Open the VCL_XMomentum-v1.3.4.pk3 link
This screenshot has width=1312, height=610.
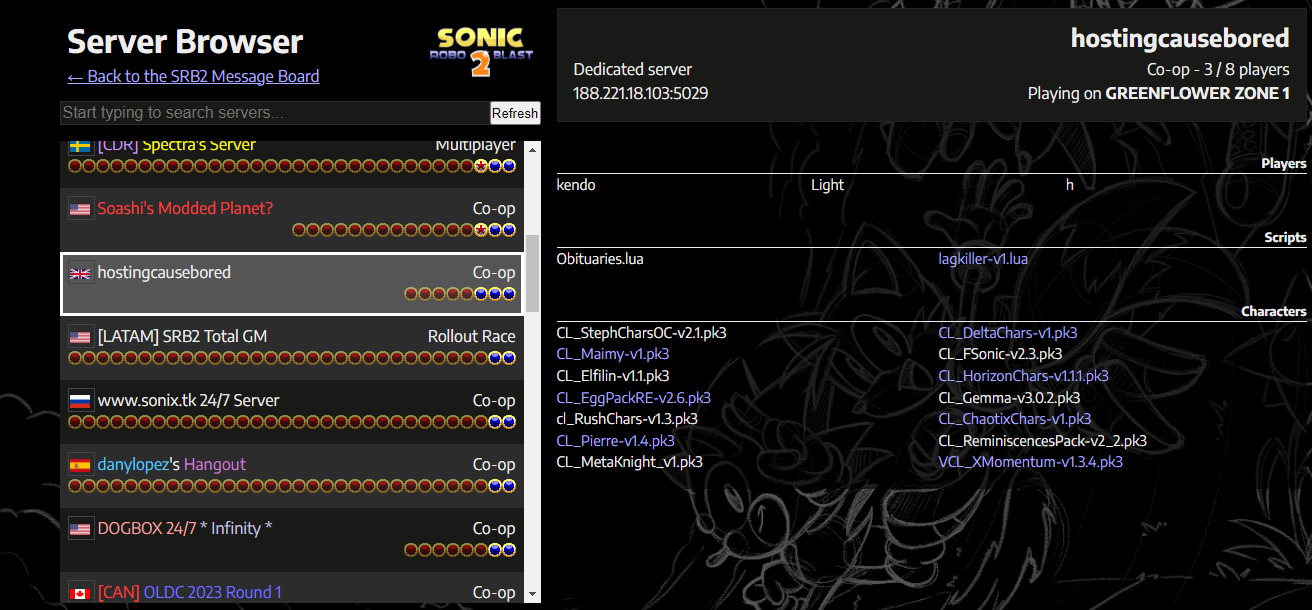(1030, 462)
